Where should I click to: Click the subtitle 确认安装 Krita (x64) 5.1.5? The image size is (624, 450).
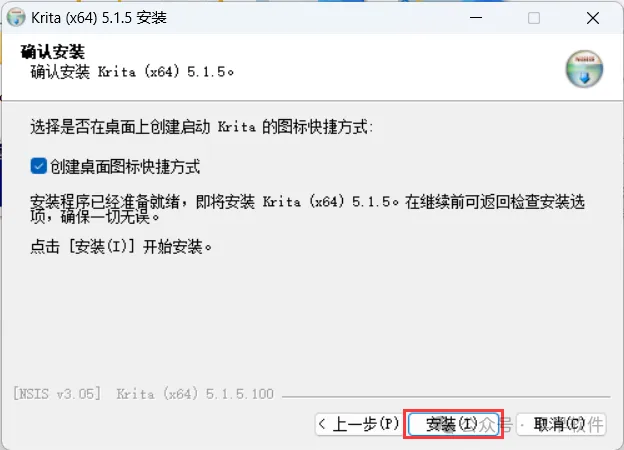coord(132,72)
